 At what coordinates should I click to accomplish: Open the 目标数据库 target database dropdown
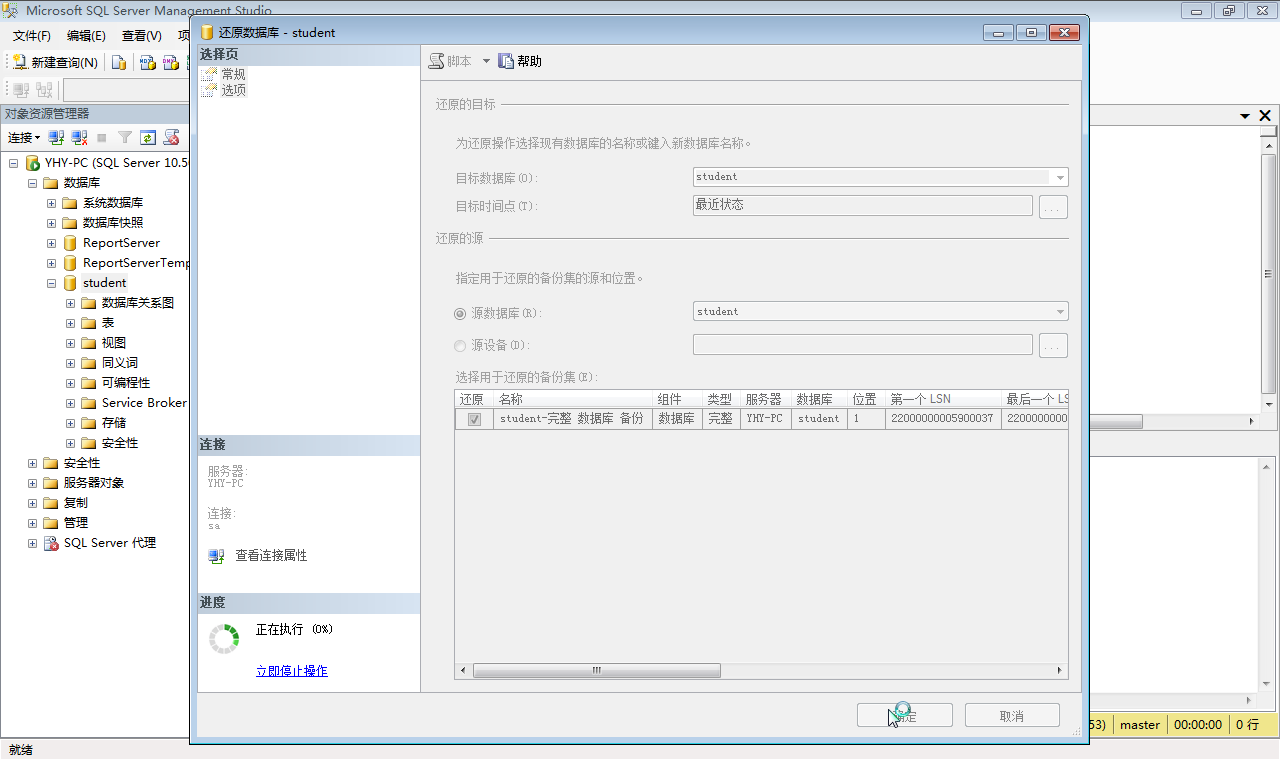point(1060,177)
